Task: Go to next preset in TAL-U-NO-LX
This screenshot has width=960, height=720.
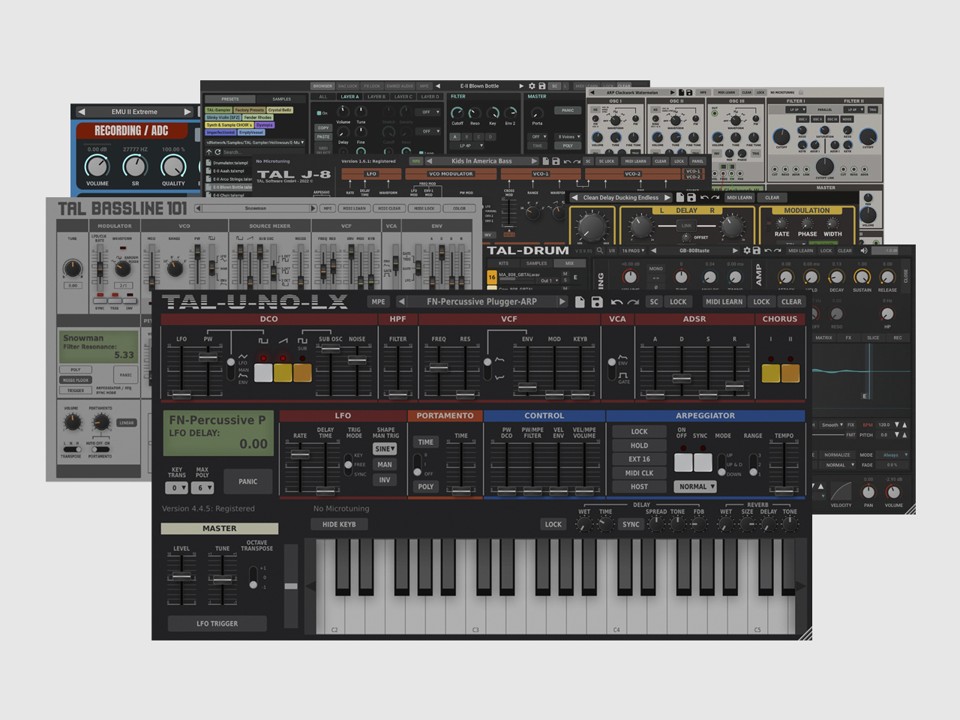Action: (561, 301)
